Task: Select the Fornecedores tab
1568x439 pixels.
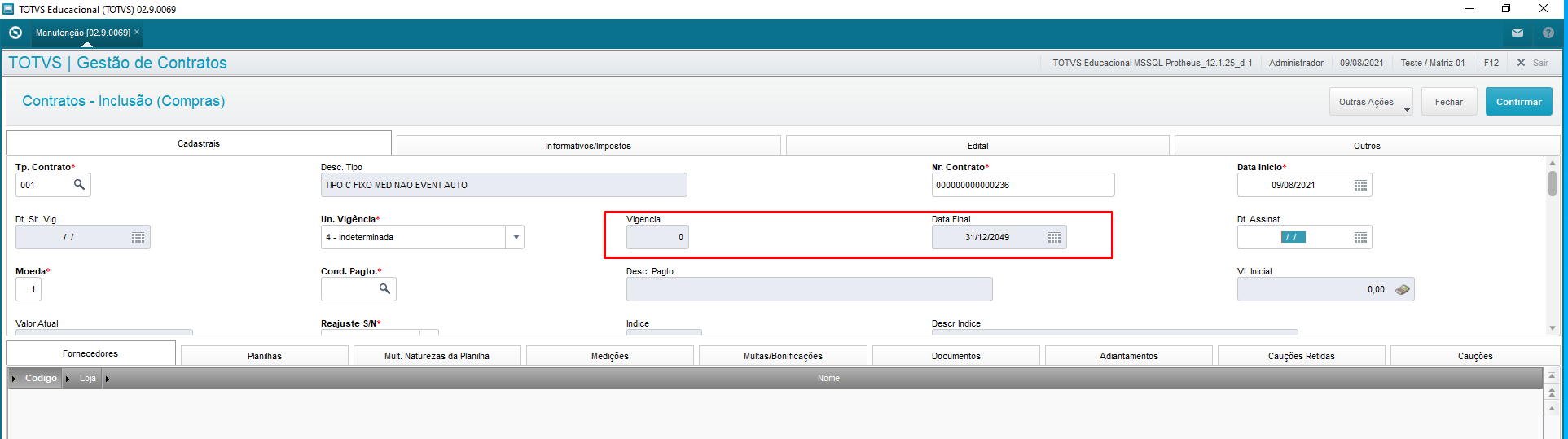Action: click(90, 353)
